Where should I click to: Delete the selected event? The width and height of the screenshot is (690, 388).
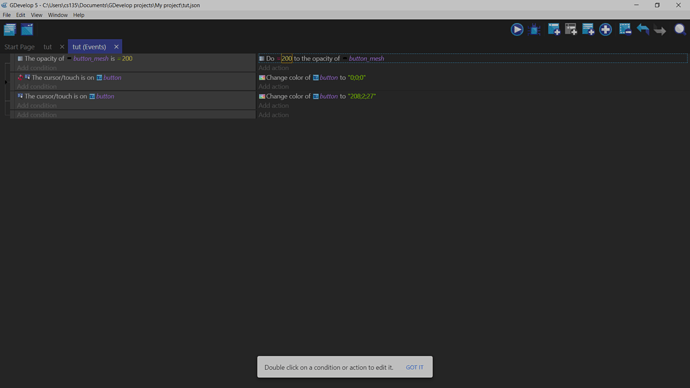(x=625, y=29)
